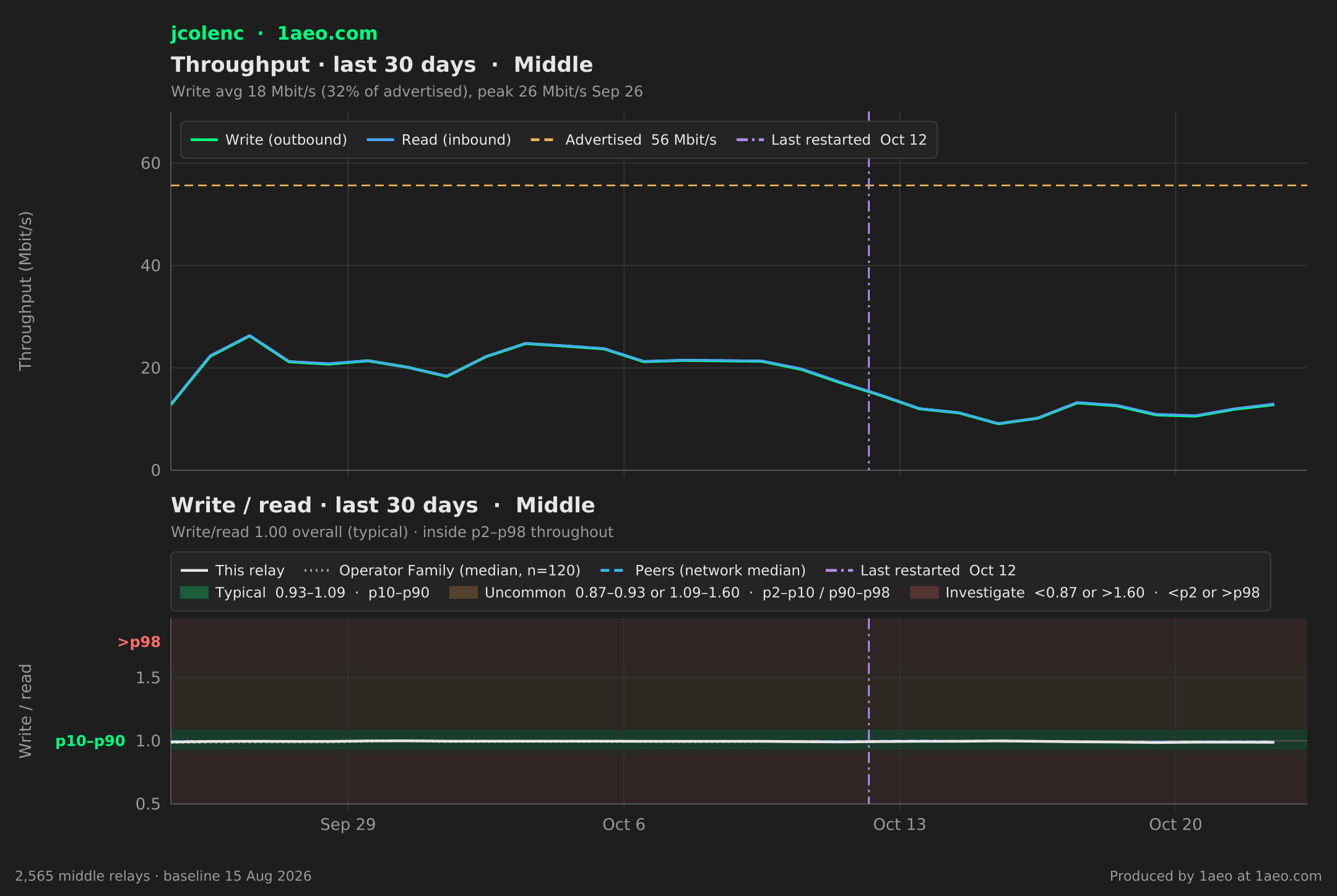The height and width of the screenshot is (896, 1337).
Task: Click the Sep 29 x-axis label
Action: (x=348, y=825)
